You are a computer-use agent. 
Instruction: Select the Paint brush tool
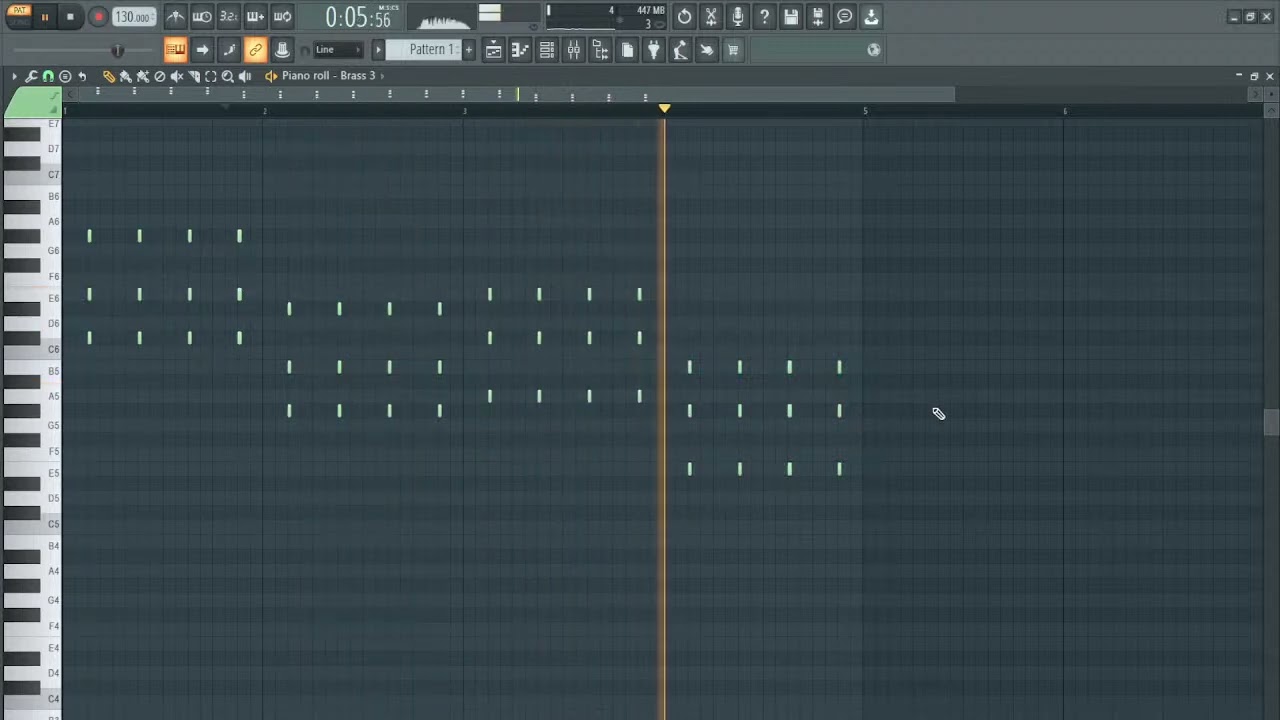(125, 76)
